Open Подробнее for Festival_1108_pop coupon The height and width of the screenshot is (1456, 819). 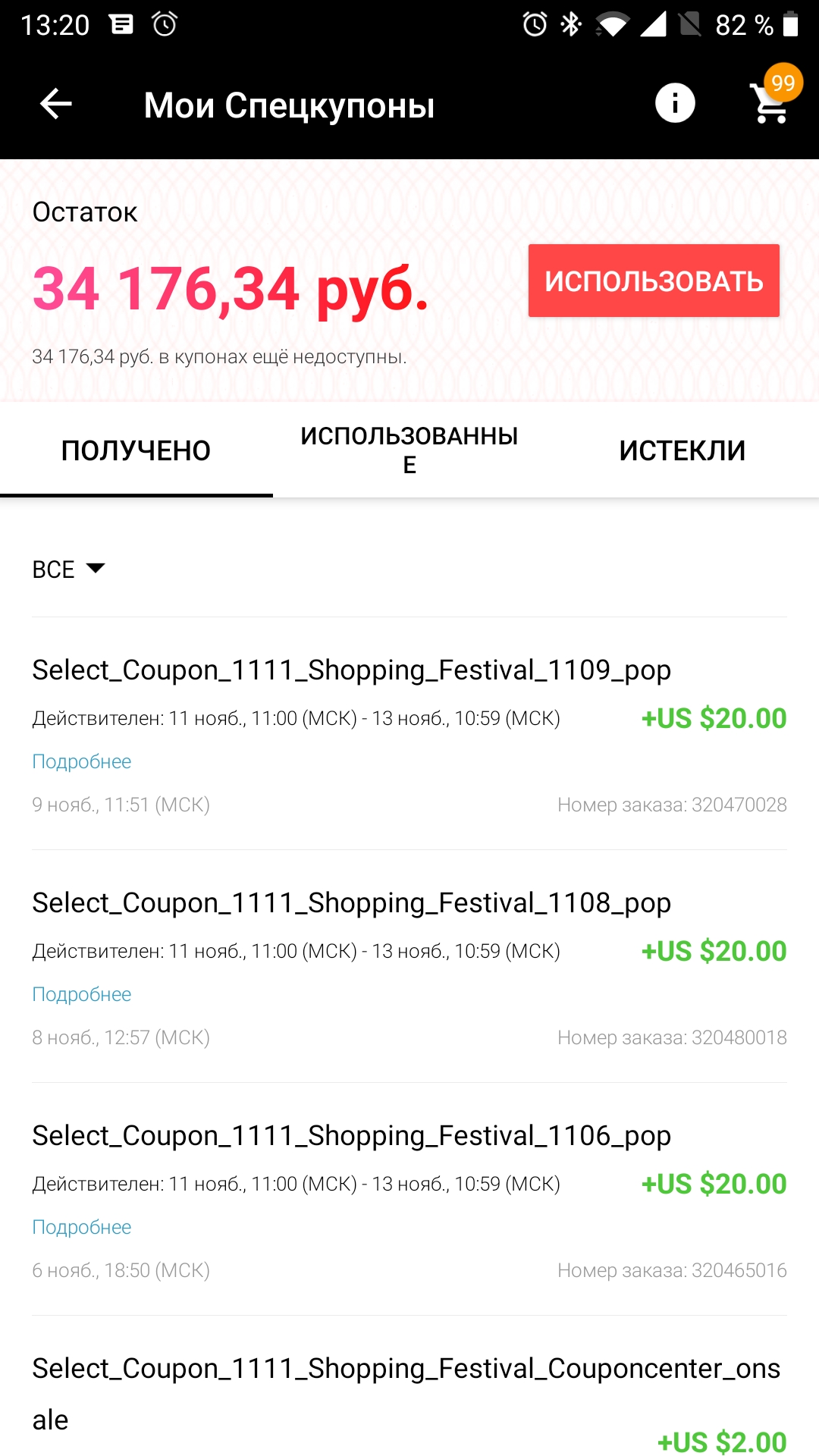tap(82, 994)
